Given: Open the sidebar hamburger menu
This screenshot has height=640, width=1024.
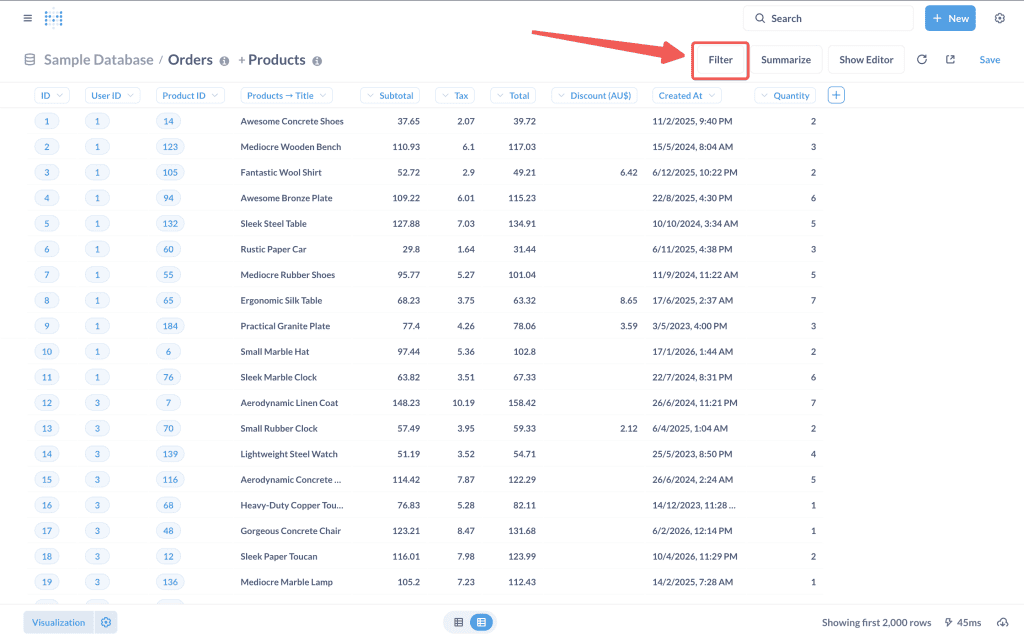Looking at the screenshot, I should click(x=27, y=18).
